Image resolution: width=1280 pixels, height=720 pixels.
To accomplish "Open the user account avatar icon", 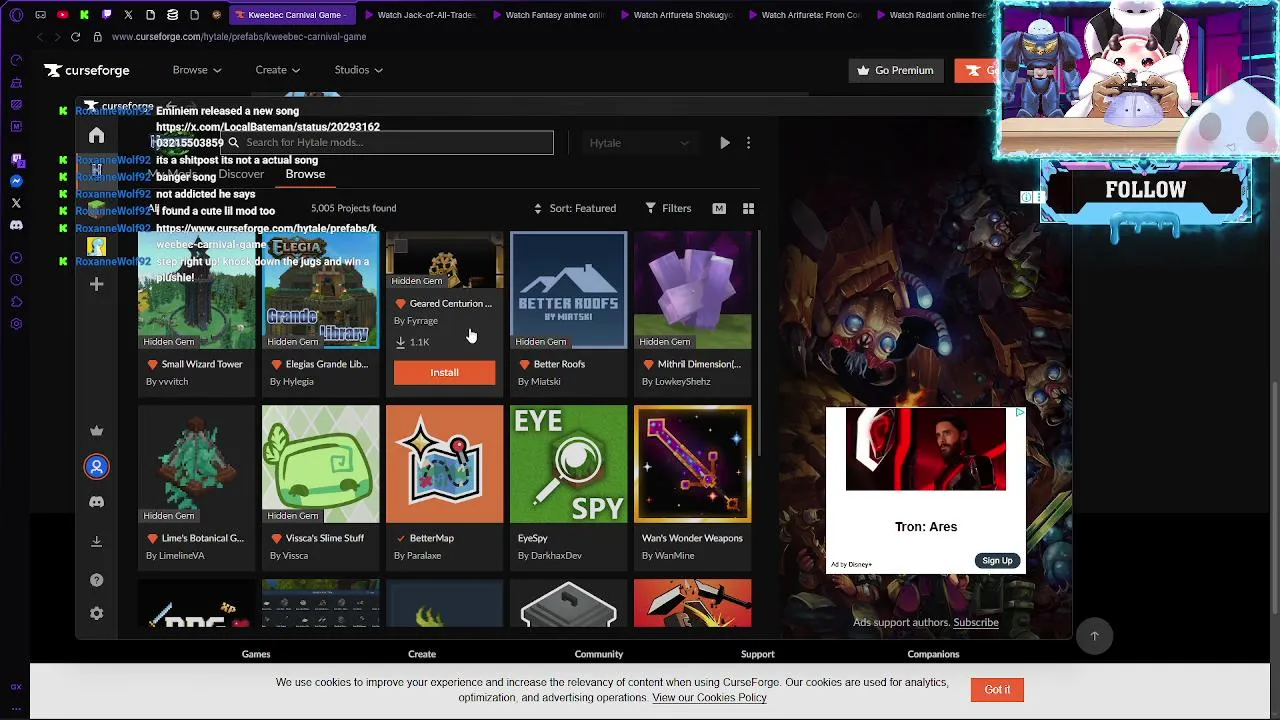I will pos(96,467).
